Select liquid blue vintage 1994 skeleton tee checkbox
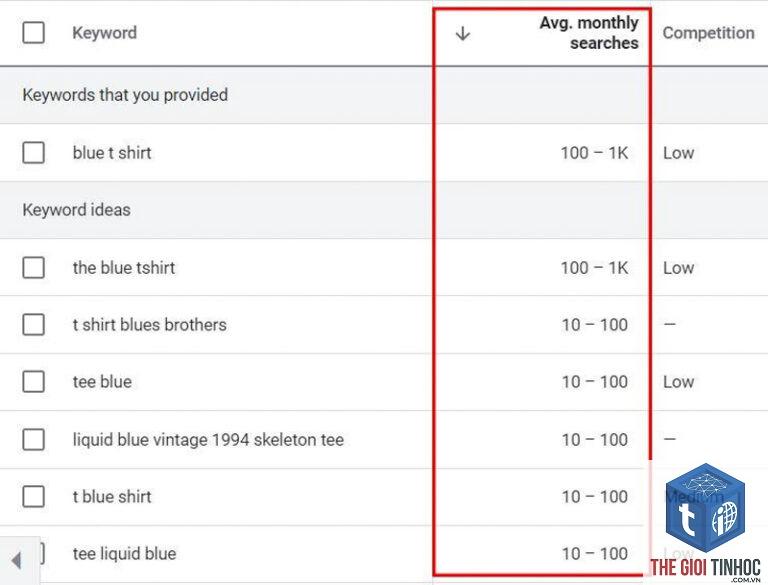768x585 pixels. (33, 439)
